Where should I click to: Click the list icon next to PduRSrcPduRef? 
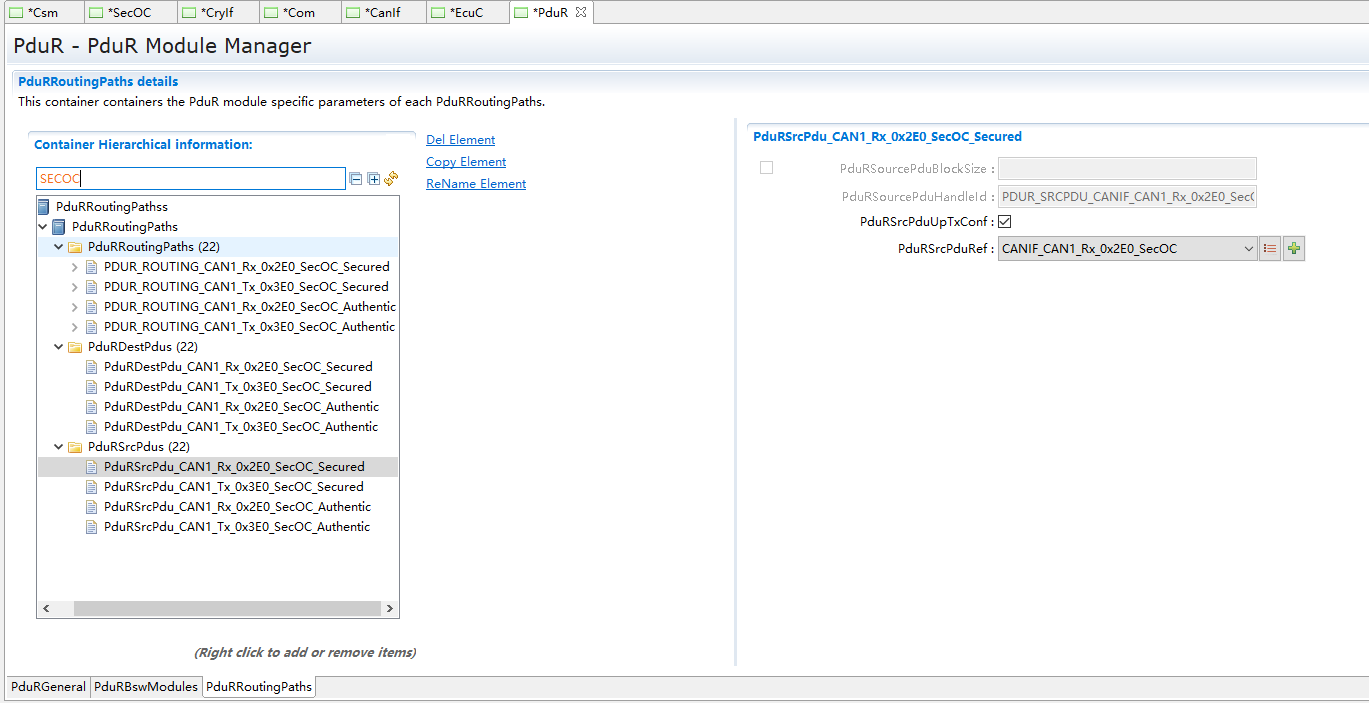(1270, 249)
